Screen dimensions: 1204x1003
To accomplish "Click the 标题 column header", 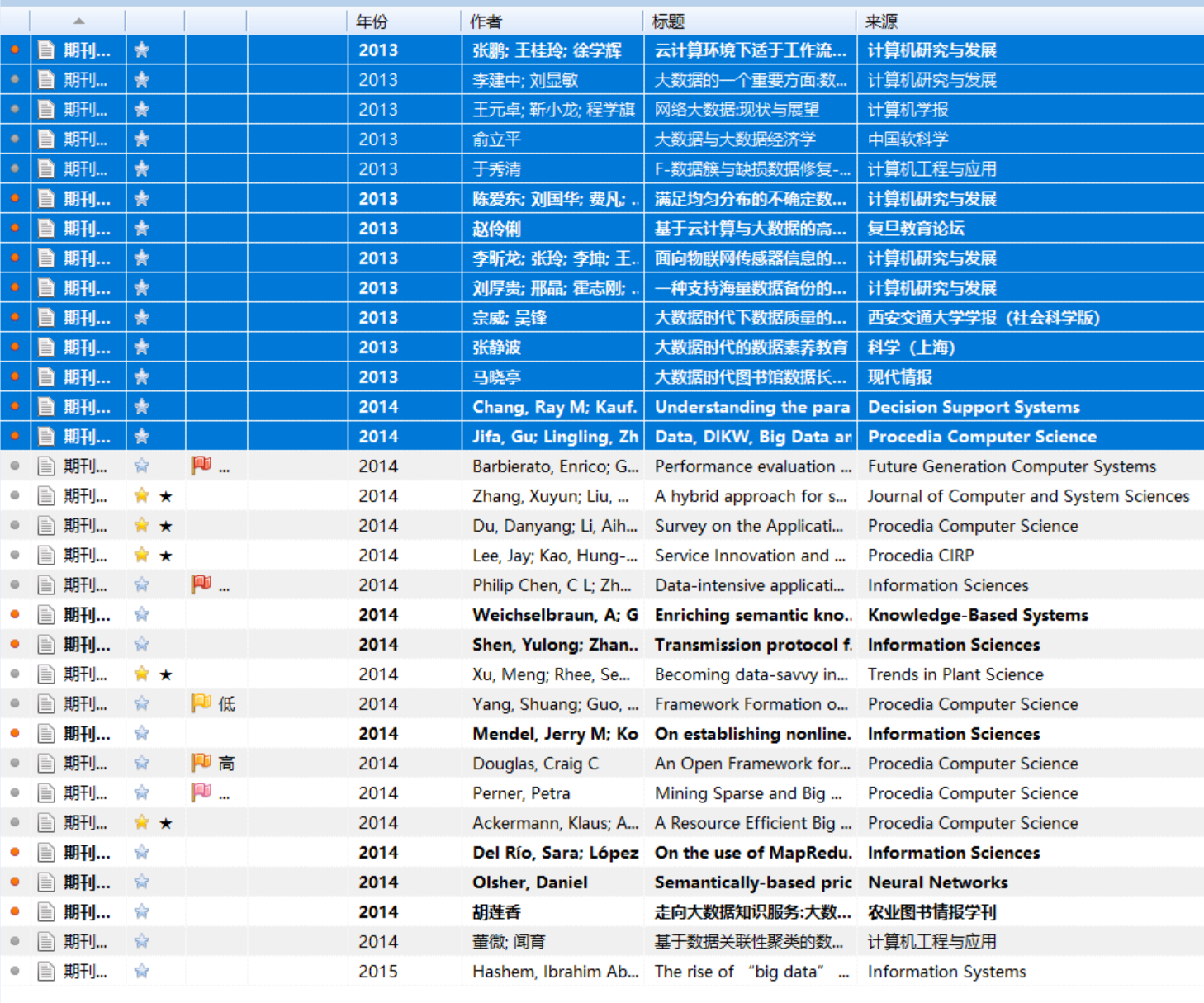I will tap(668, 21).
